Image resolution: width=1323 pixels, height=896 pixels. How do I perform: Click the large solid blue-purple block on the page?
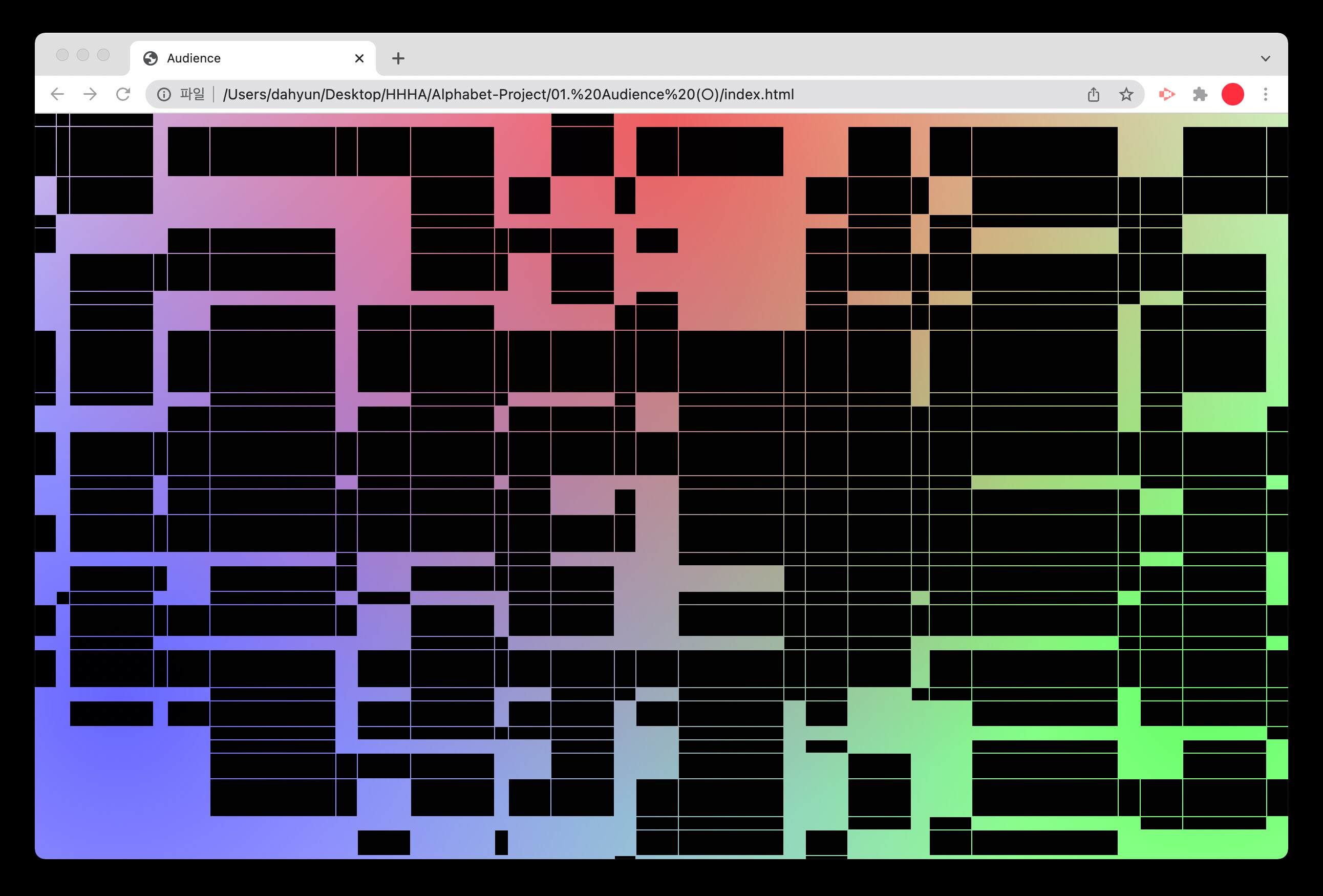[x=122, y=785]
